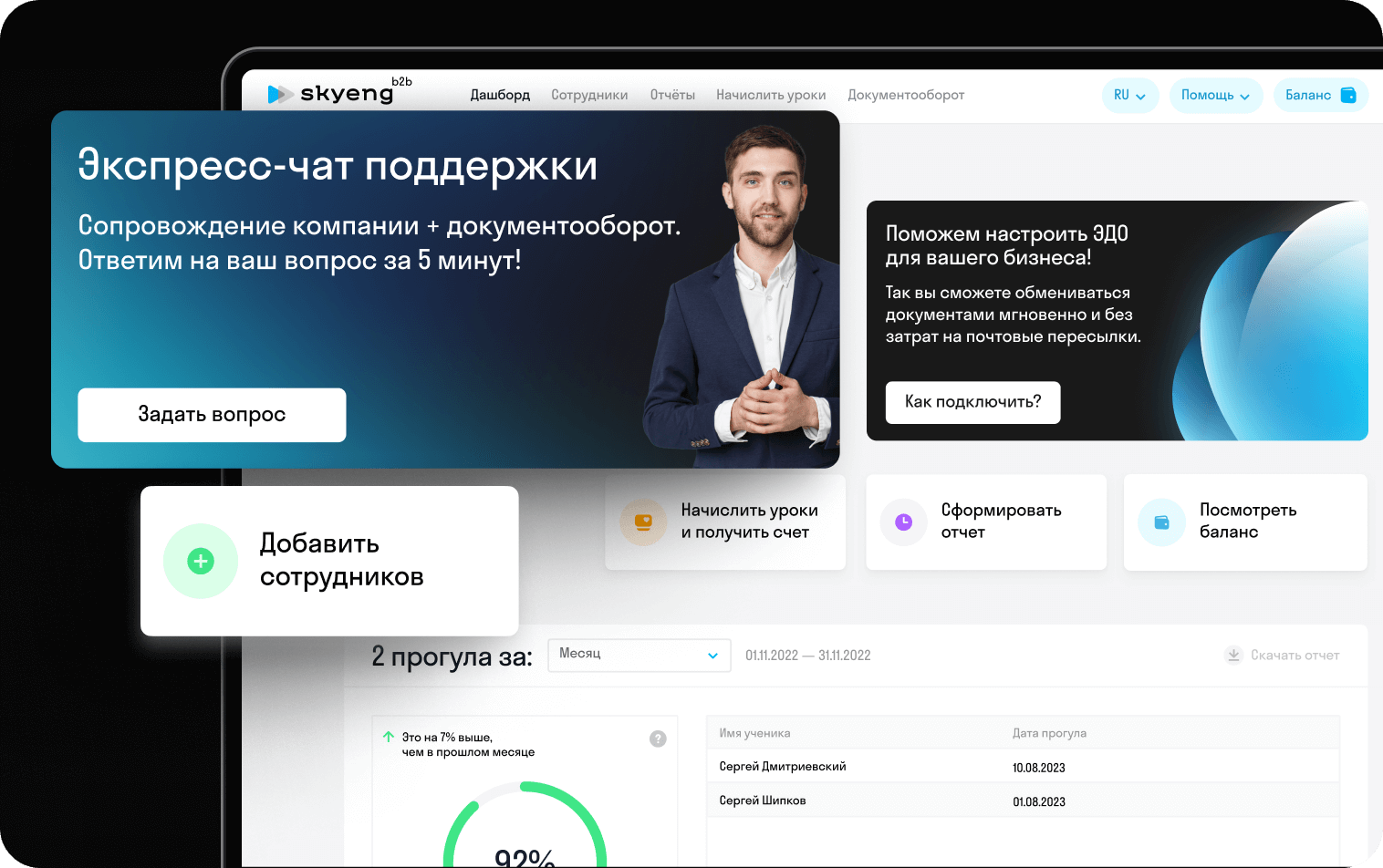Go to the Сотрудники menu item
Screen dimensions: 1383x868
click(x=589, y=95)
